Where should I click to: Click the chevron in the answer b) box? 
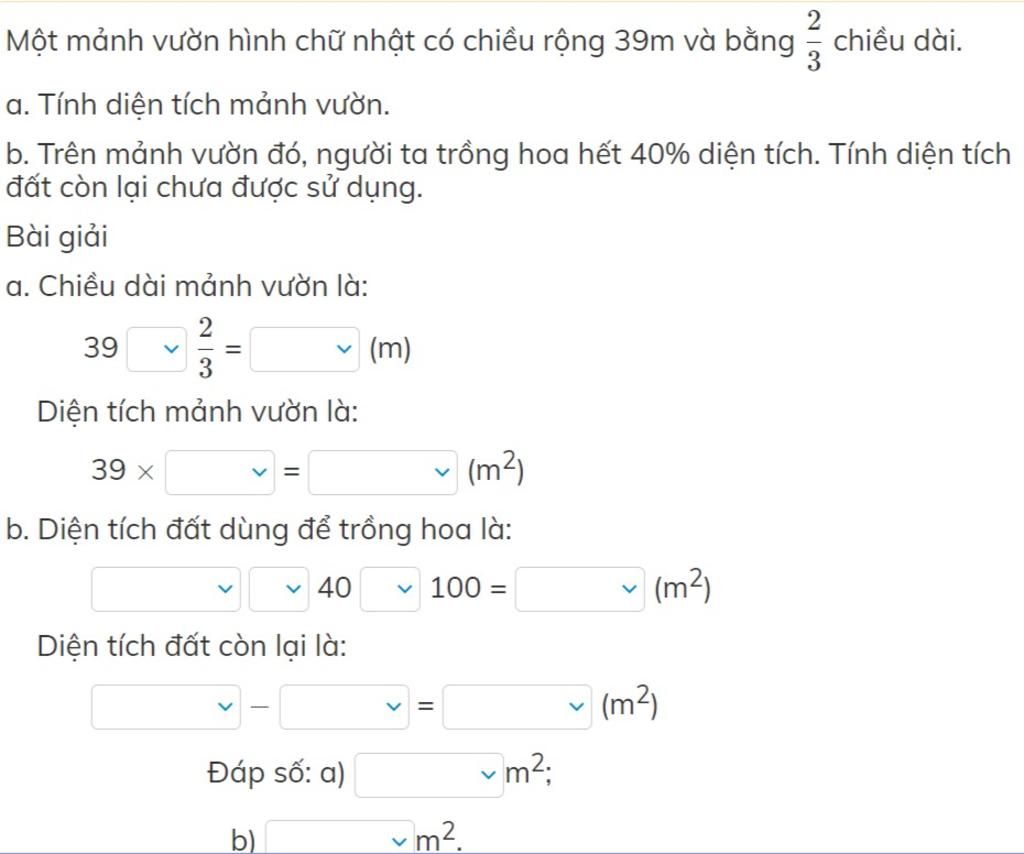point(398,842)
